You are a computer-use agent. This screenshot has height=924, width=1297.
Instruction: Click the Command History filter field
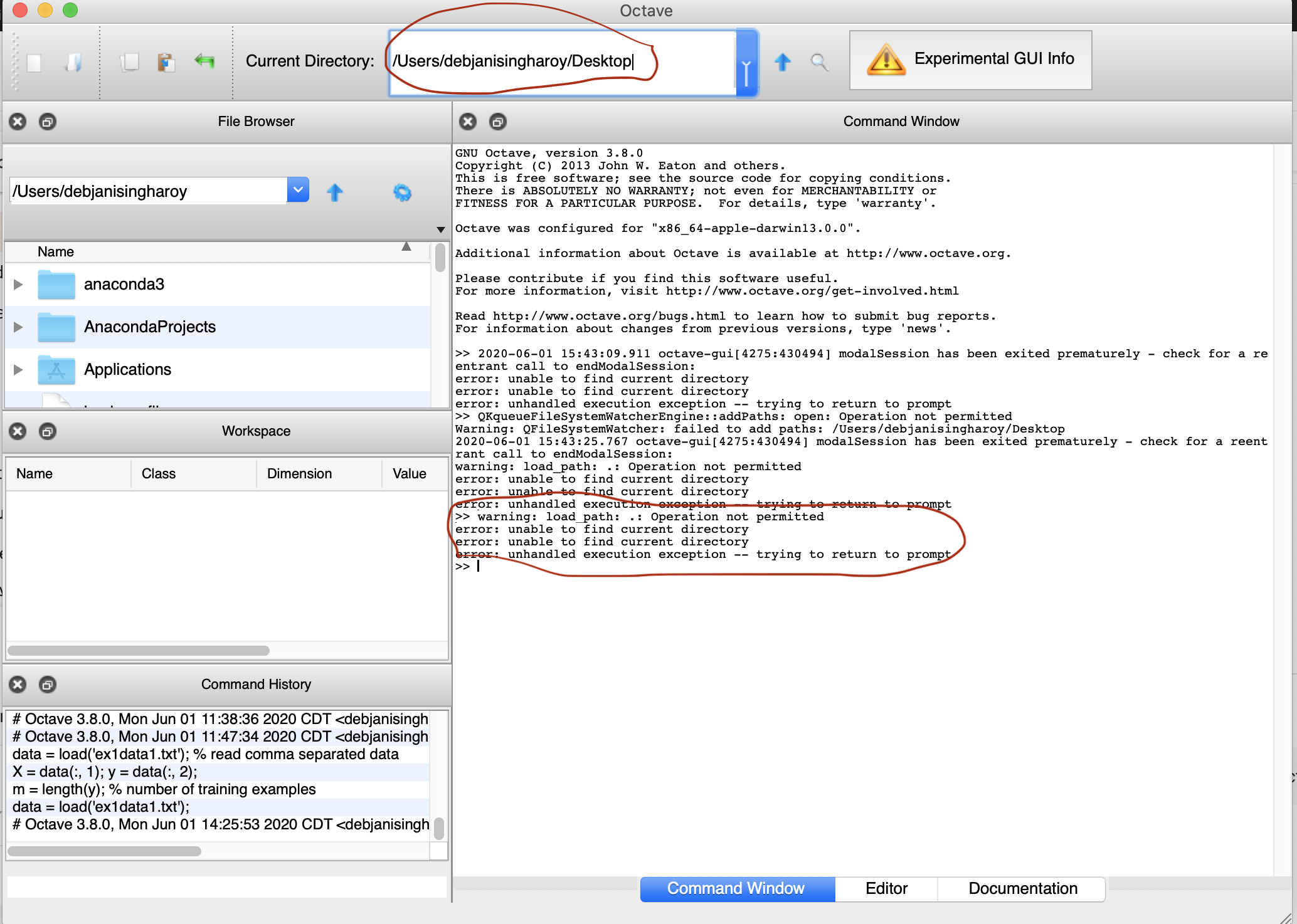point(226,886)
